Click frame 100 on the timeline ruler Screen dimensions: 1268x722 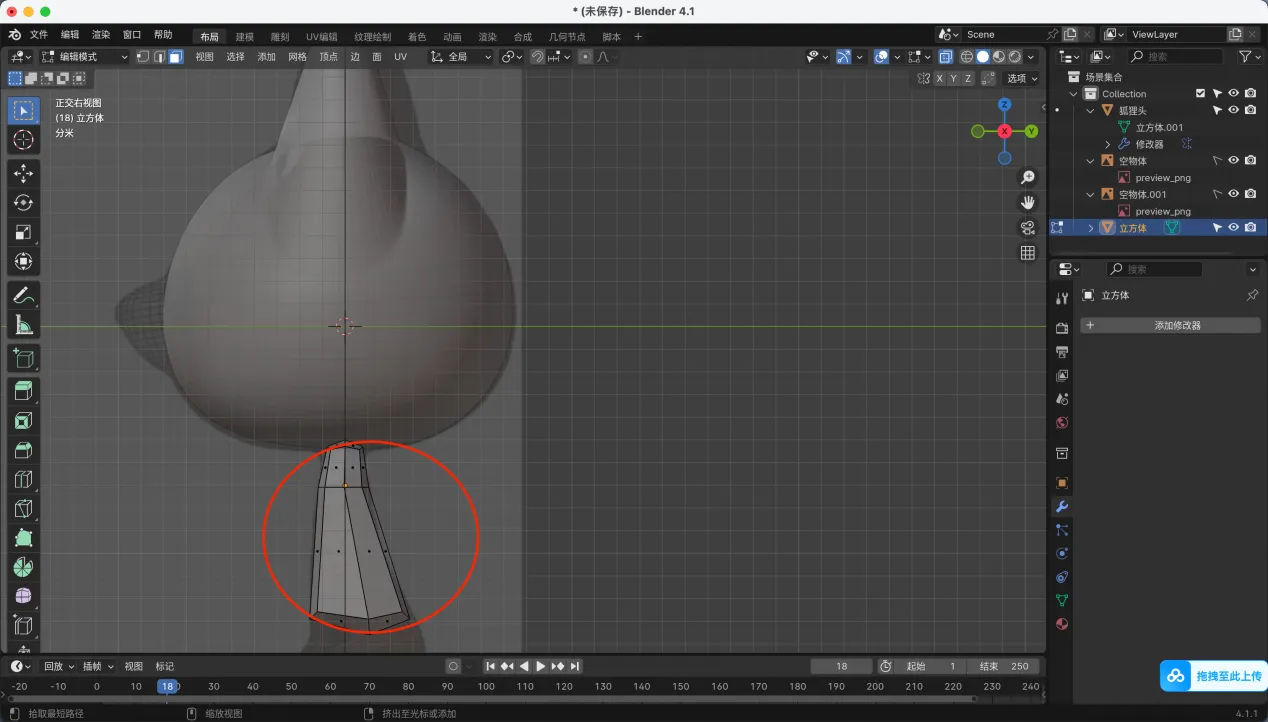[486, 686]
